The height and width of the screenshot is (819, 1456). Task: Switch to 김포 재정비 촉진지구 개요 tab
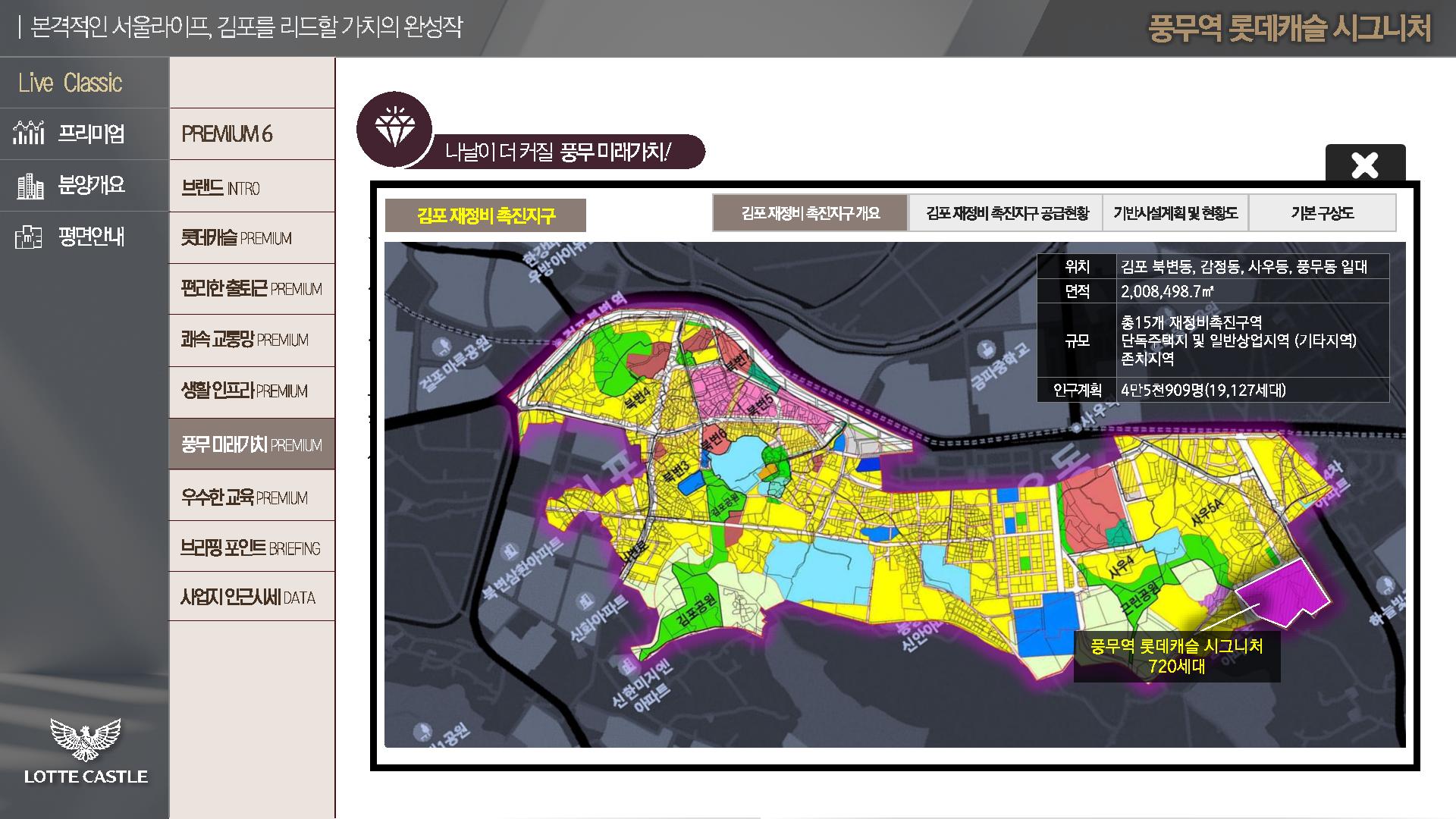pyautogui.click(x=810, y=213)
